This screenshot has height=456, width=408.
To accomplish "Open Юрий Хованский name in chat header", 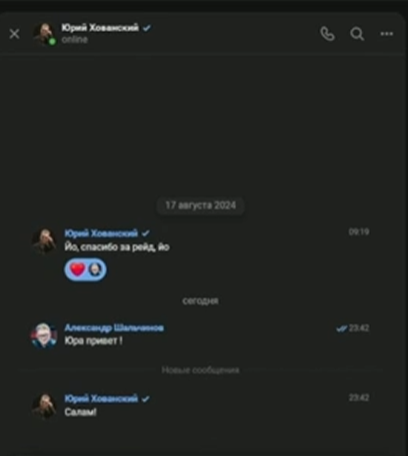I will [100, 28].
